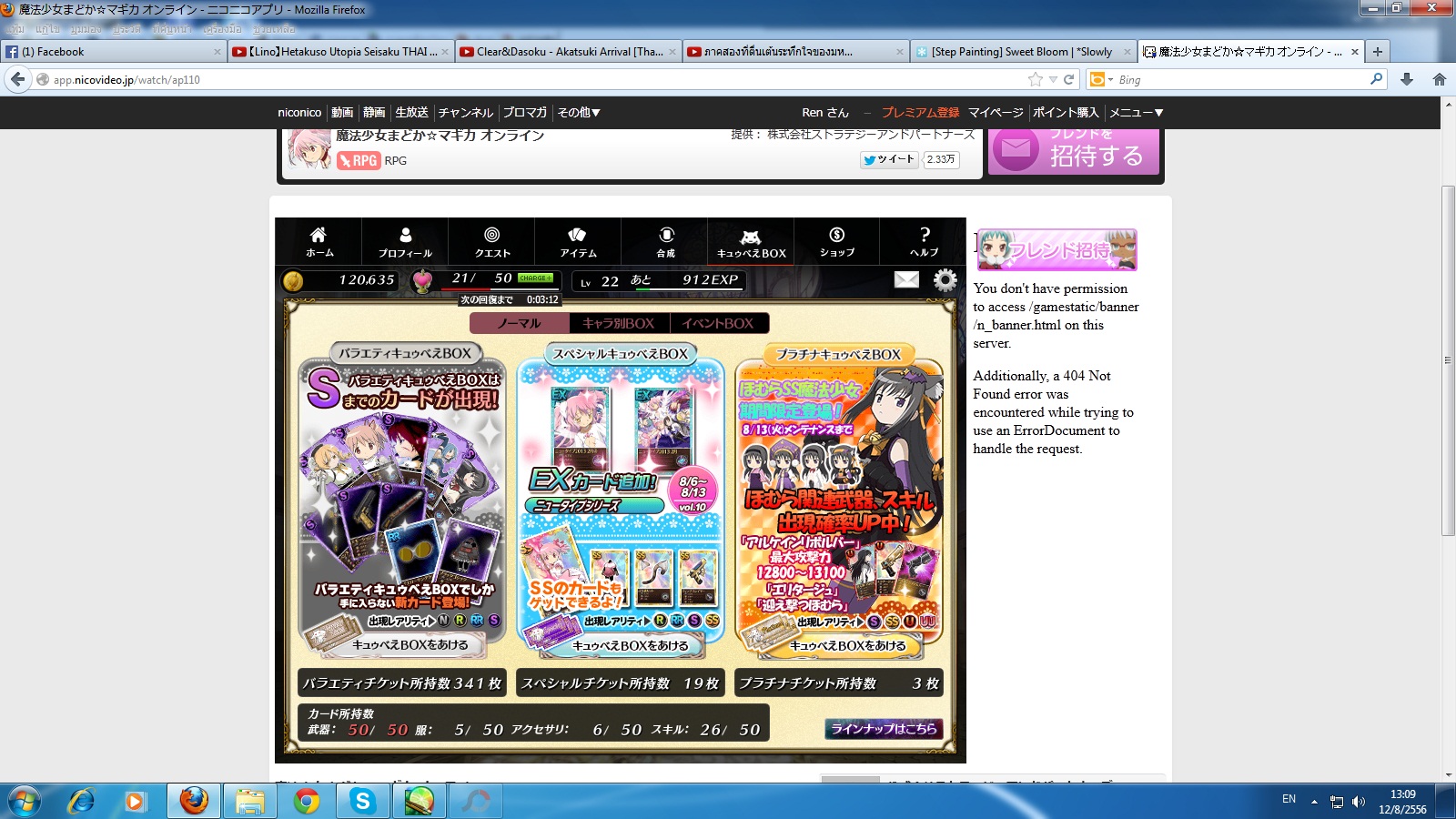Open the チャンネル link in niconico bar
This screenshot has height=819, width=1456.
(x=465, y=113)
